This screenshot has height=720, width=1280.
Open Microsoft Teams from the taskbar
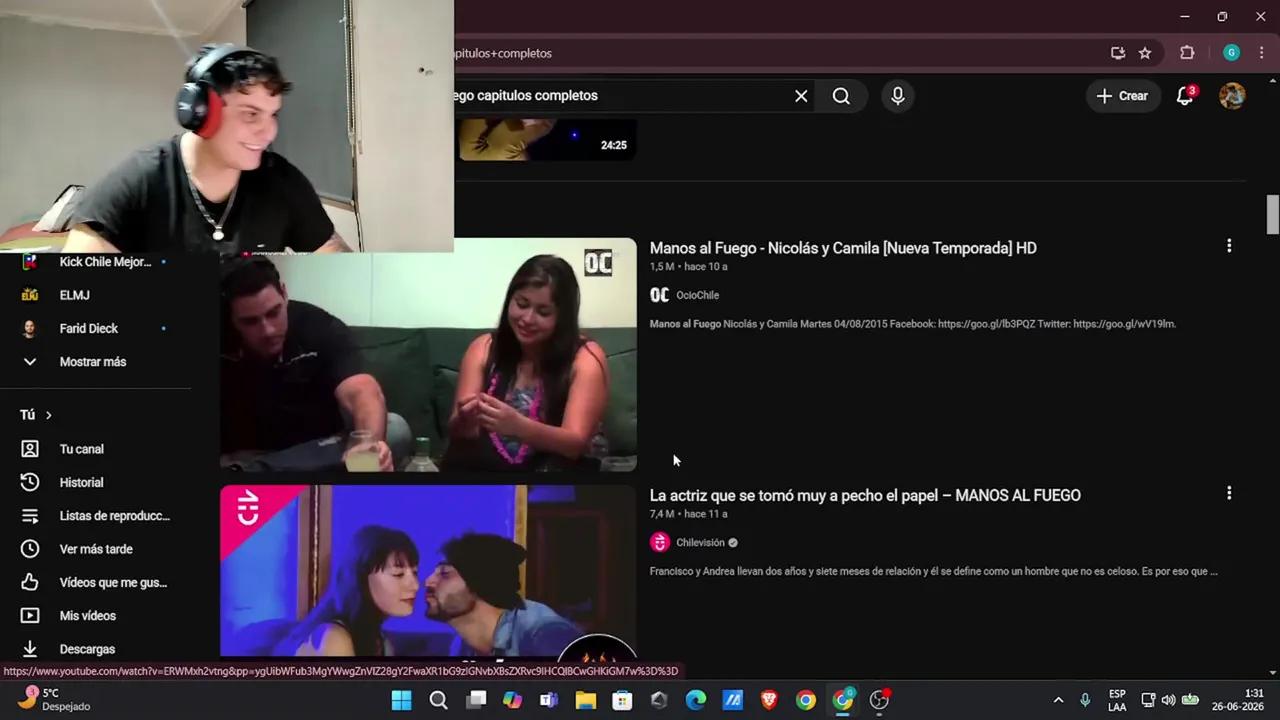pyautogui.click(x=549, y=700)
